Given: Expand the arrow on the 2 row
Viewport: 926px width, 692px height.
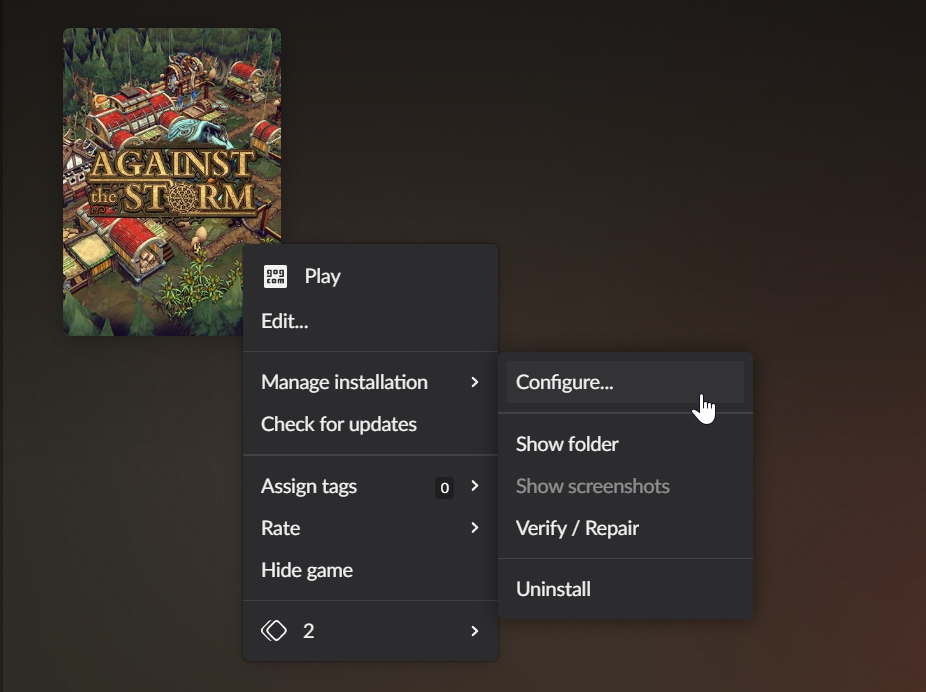Looking at the screenshot, I should tap(475, 631).
